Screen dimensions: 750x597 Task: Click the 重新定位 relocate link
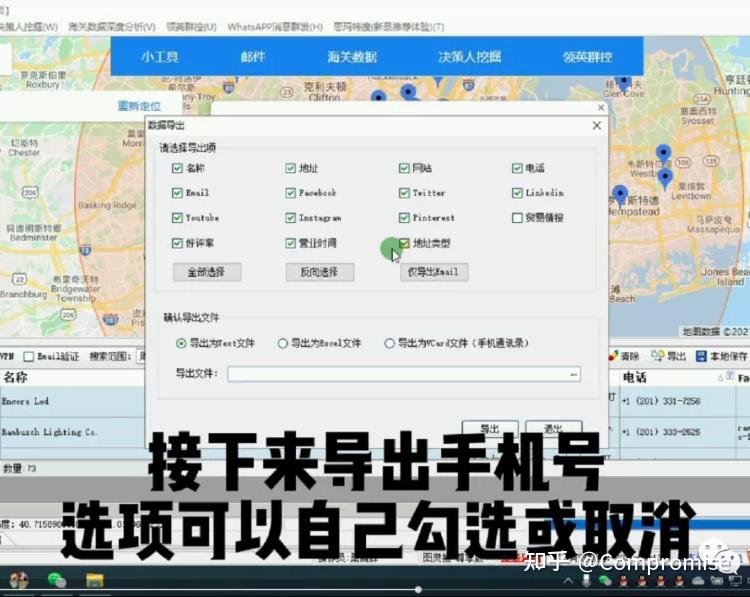tap(139, 106)
